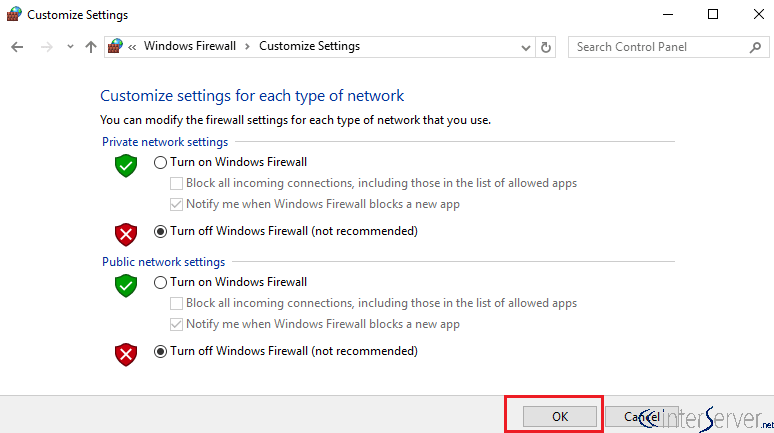Toggle Notify me checkbox under Private network
The image size is (774, 433).
point(176,204)
